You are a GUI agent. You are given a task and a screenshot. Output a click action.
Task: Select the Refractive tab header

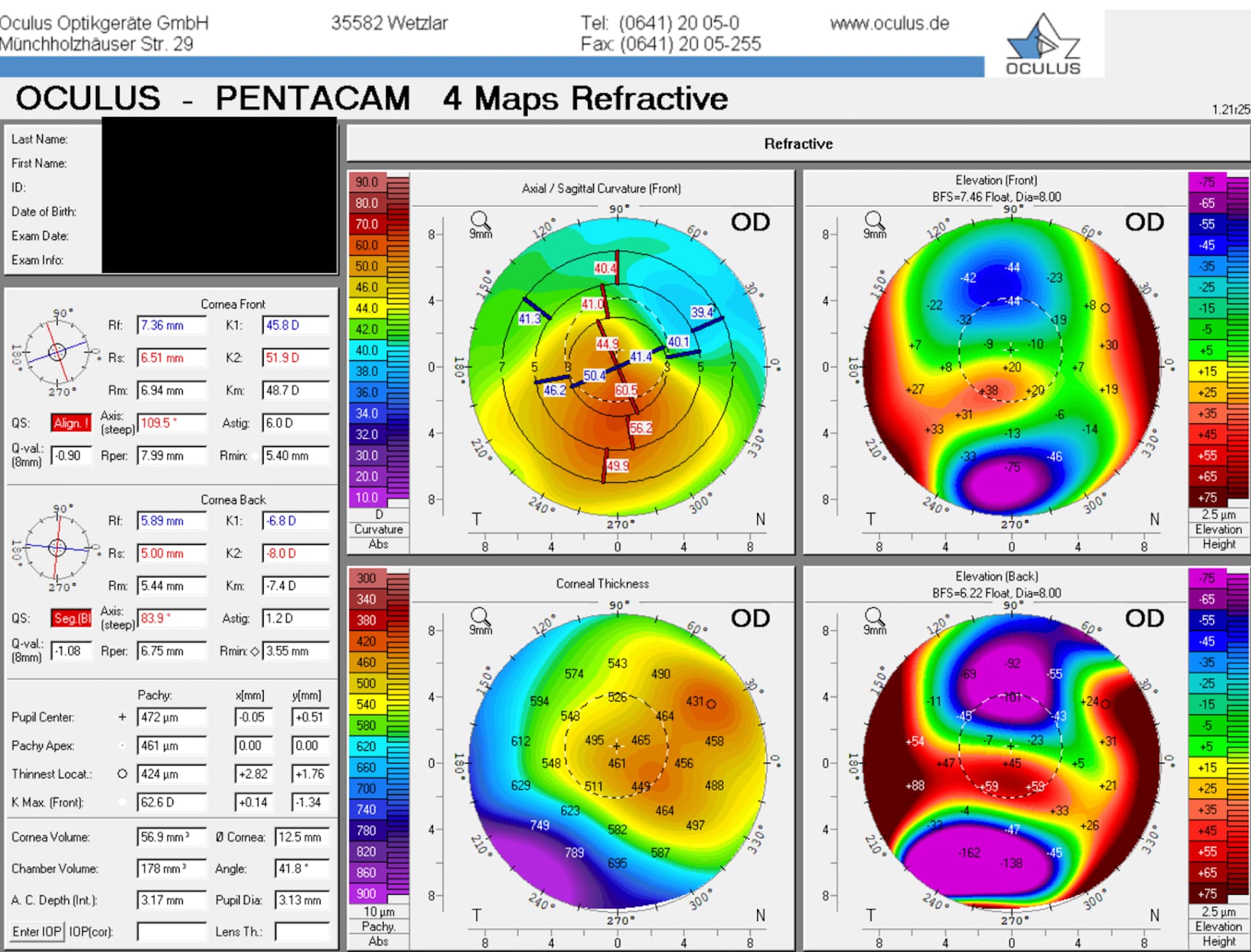coord(797,143)
